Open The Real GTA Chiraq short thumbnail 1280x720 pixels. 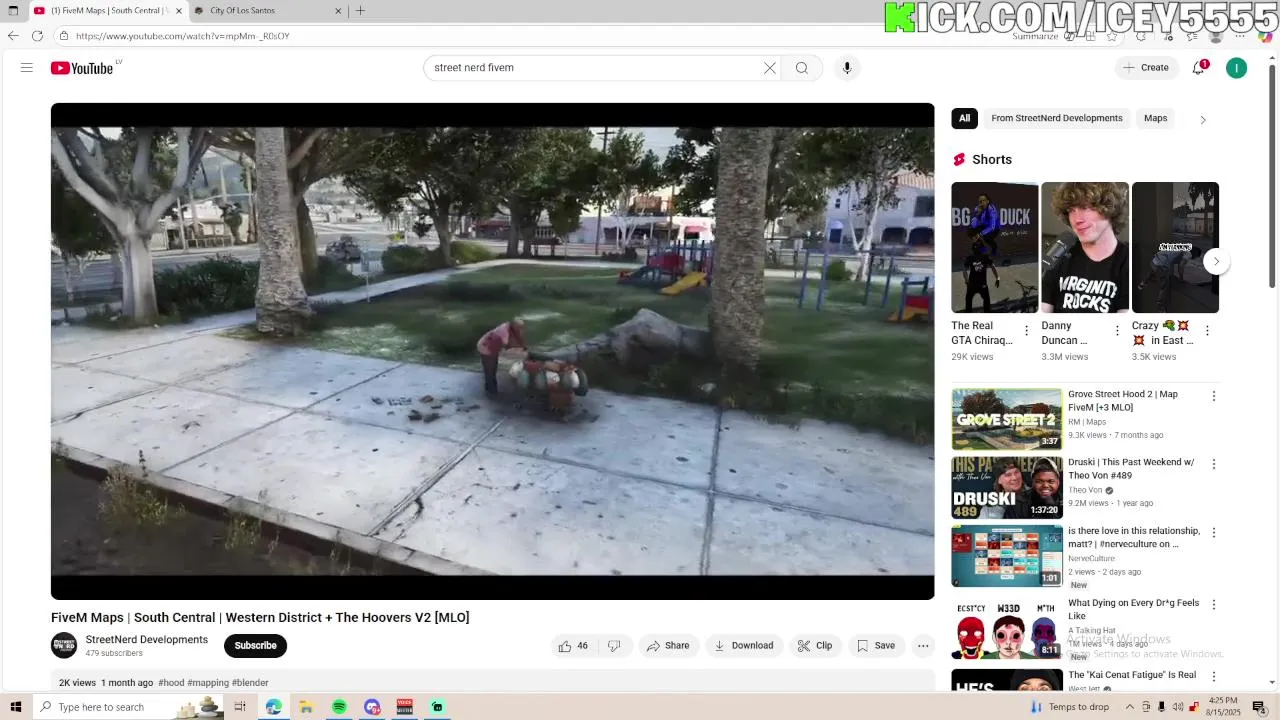point(995,248)
